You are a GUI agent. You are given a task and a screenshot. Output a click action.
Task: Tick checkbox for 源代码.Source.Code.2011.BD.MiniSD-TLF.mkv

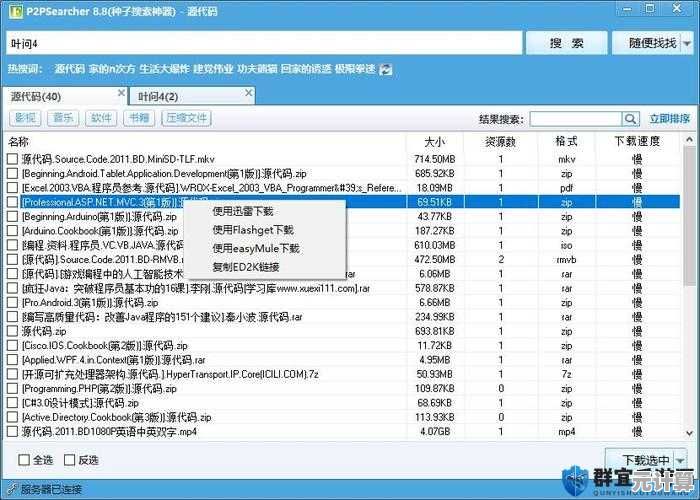(13, 159)
